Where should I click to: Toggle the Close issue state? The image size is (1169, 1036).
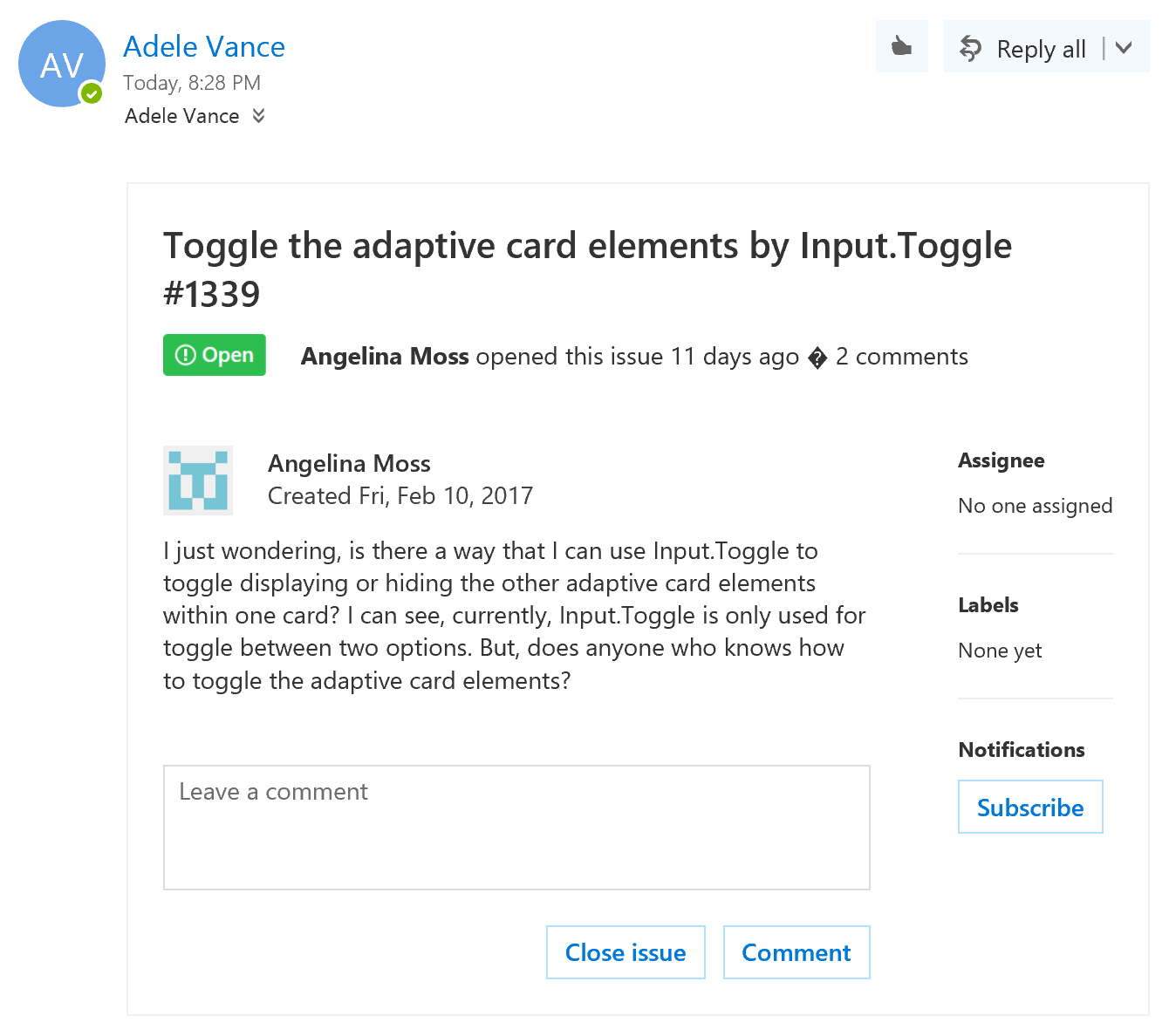click(x=626, y=952)
